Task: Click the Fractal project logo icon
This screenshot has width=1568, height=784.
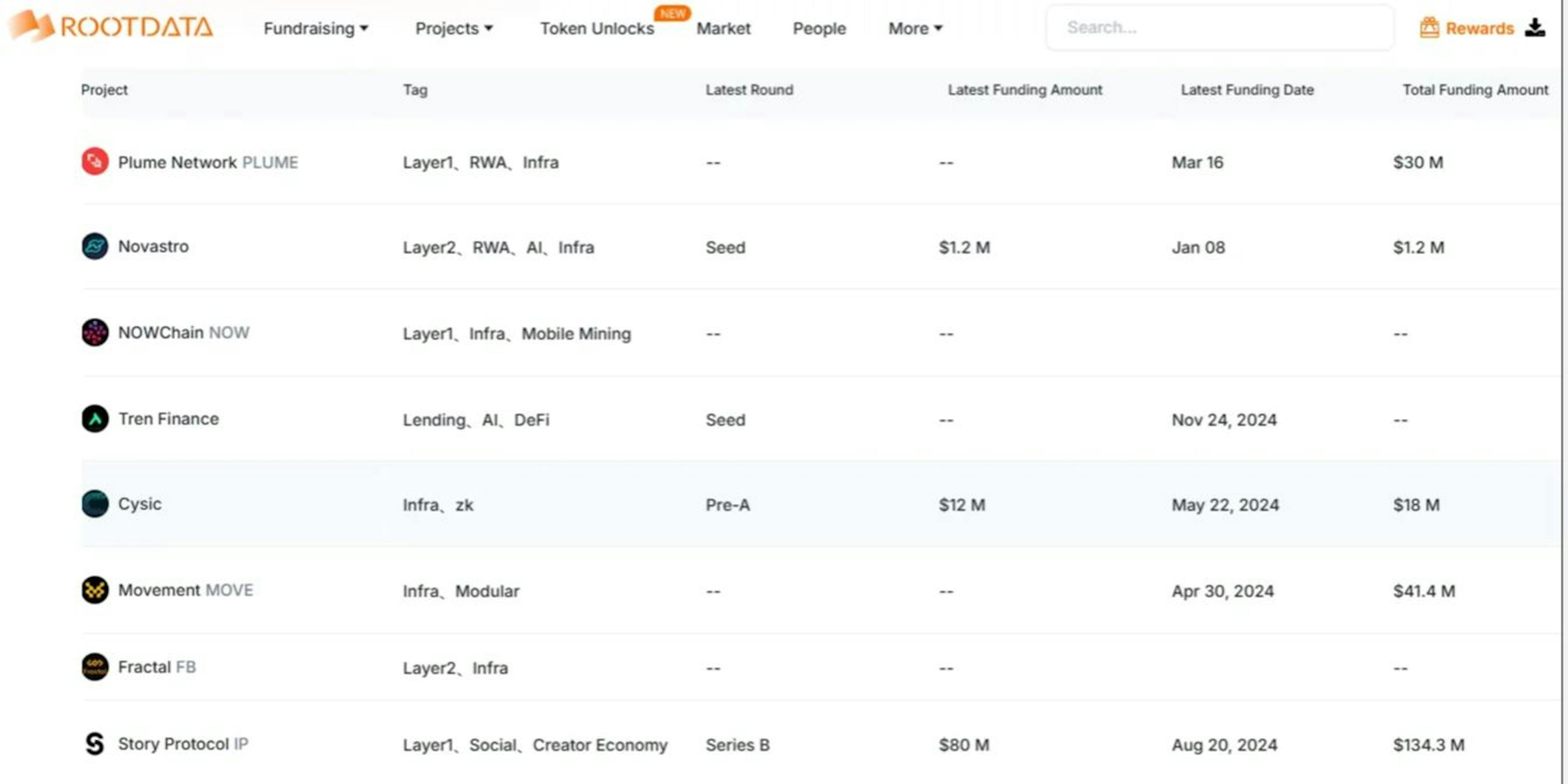Action: click(95, 667)
